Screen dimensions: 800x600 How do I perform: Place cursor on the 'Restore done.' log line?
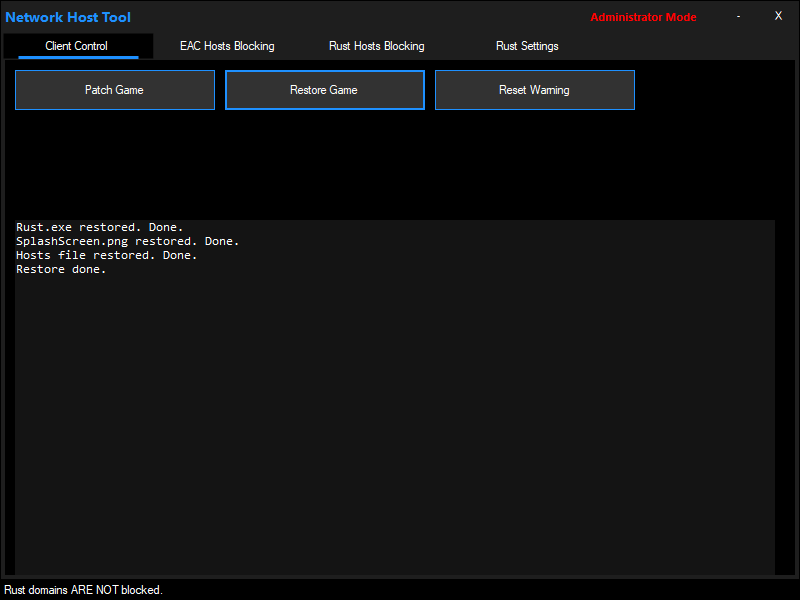click(x=61, y=269)
